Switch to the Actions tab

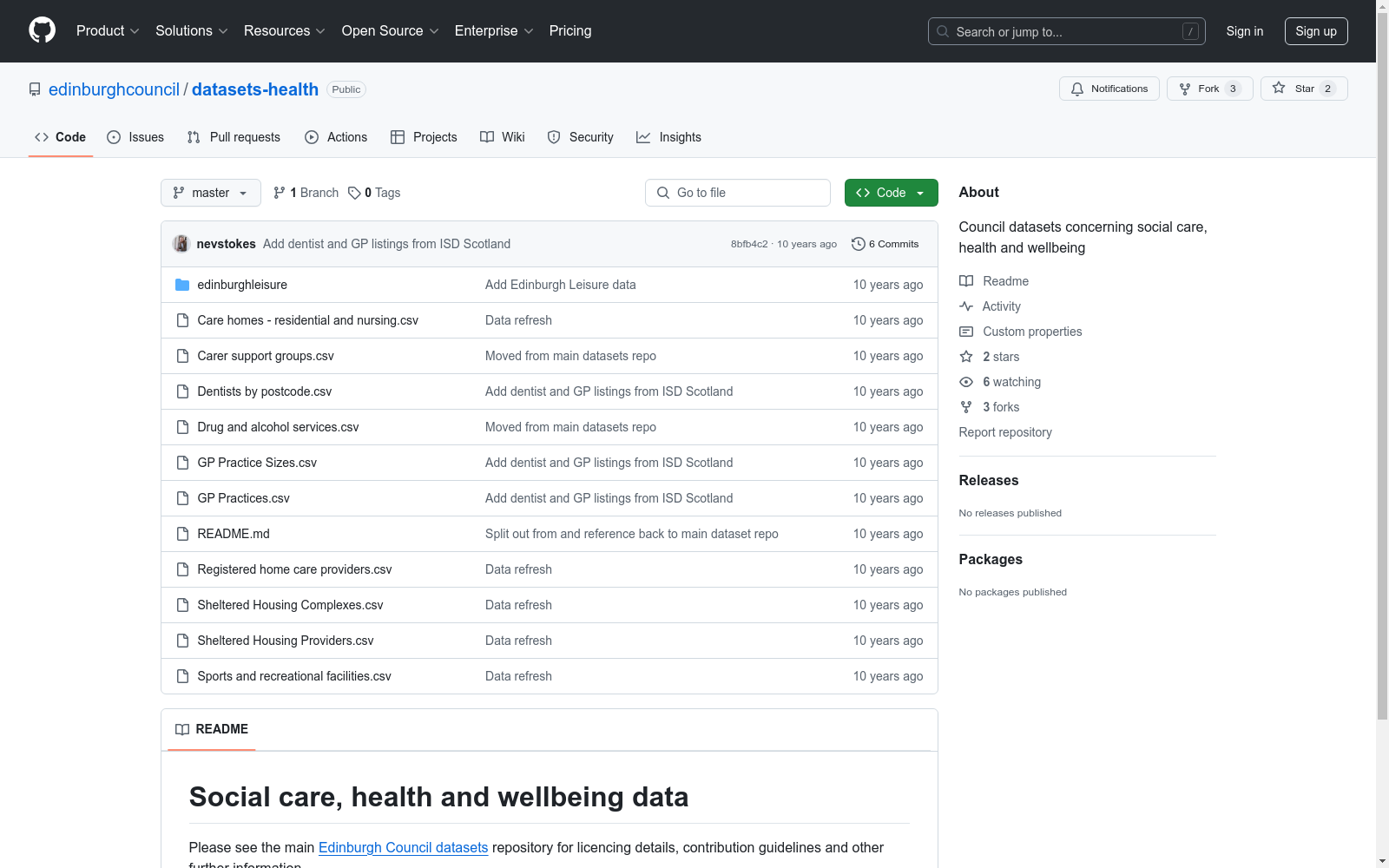point(336,137)
